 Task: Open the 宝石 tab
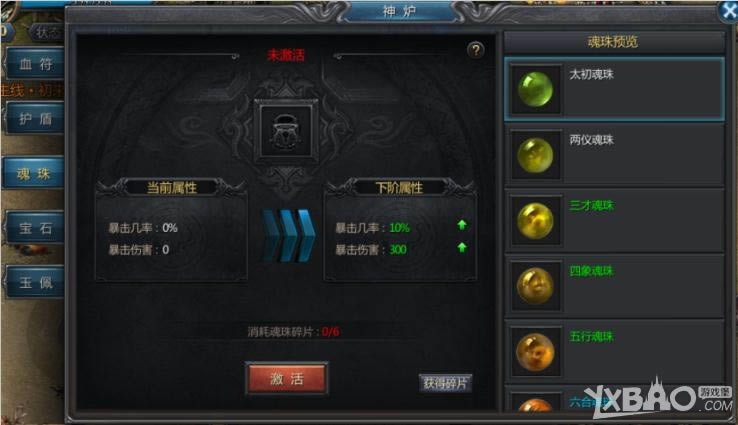click(35, 228)
